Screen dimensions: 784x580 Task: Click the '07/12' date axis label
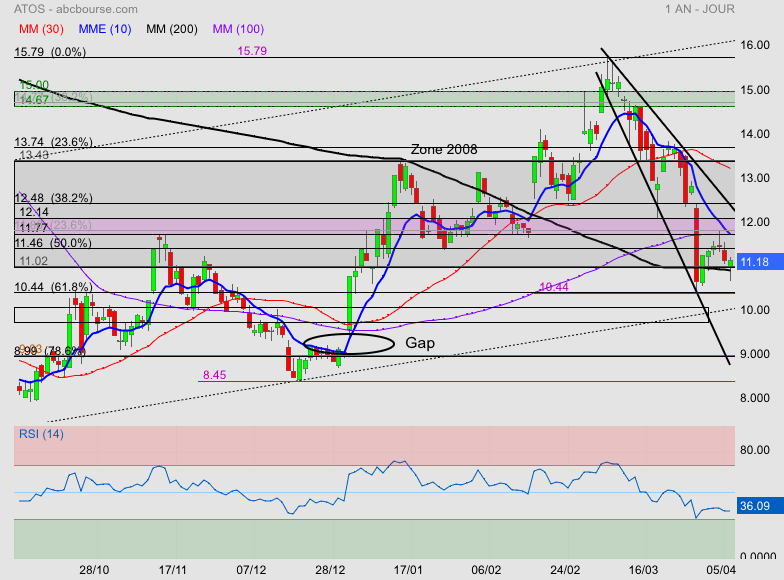251,570
